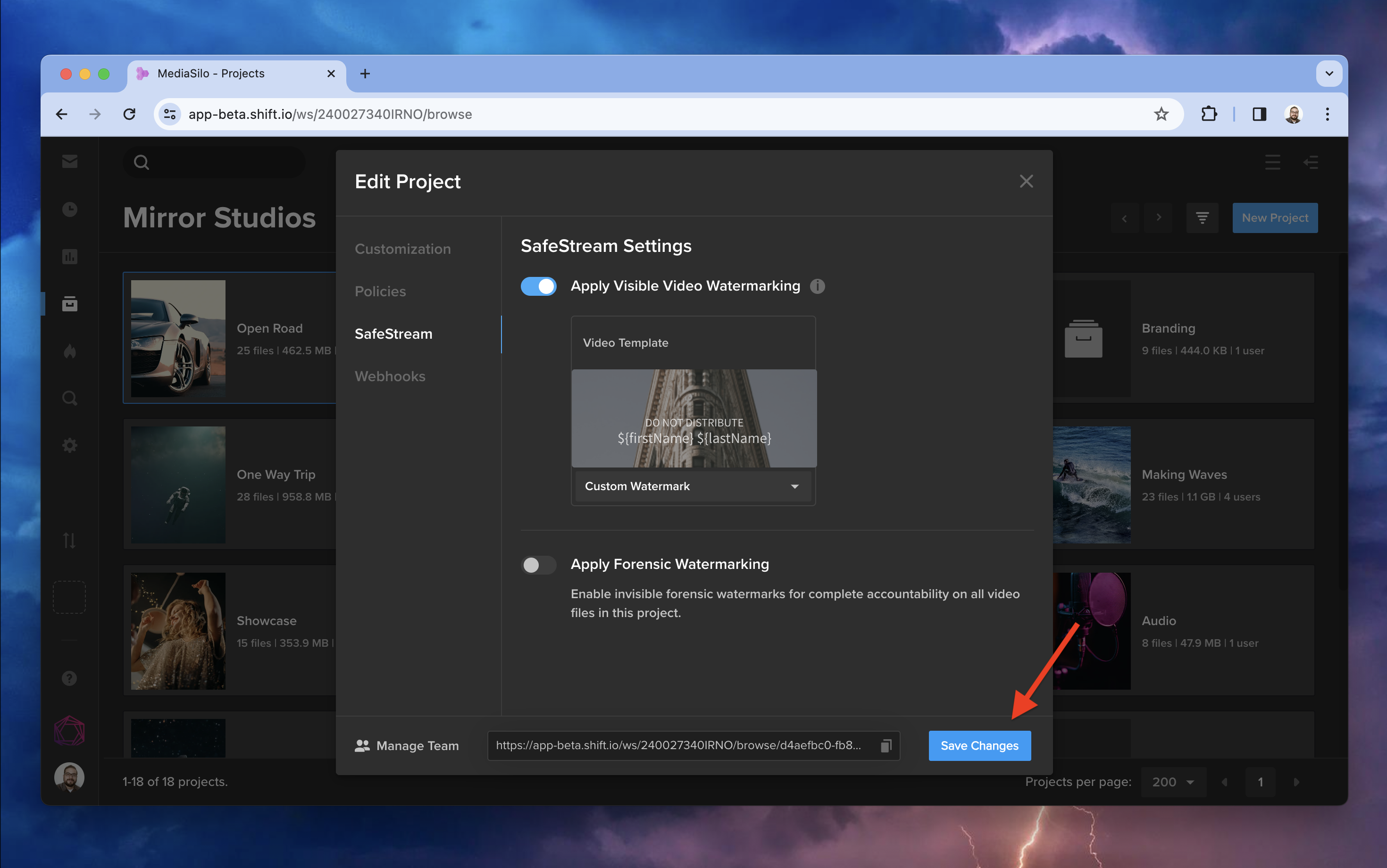Image resolution: width=1387 pixels, height=868 pixels.
Task: Open the recent activity clock icon
Action: pos(69,209)
